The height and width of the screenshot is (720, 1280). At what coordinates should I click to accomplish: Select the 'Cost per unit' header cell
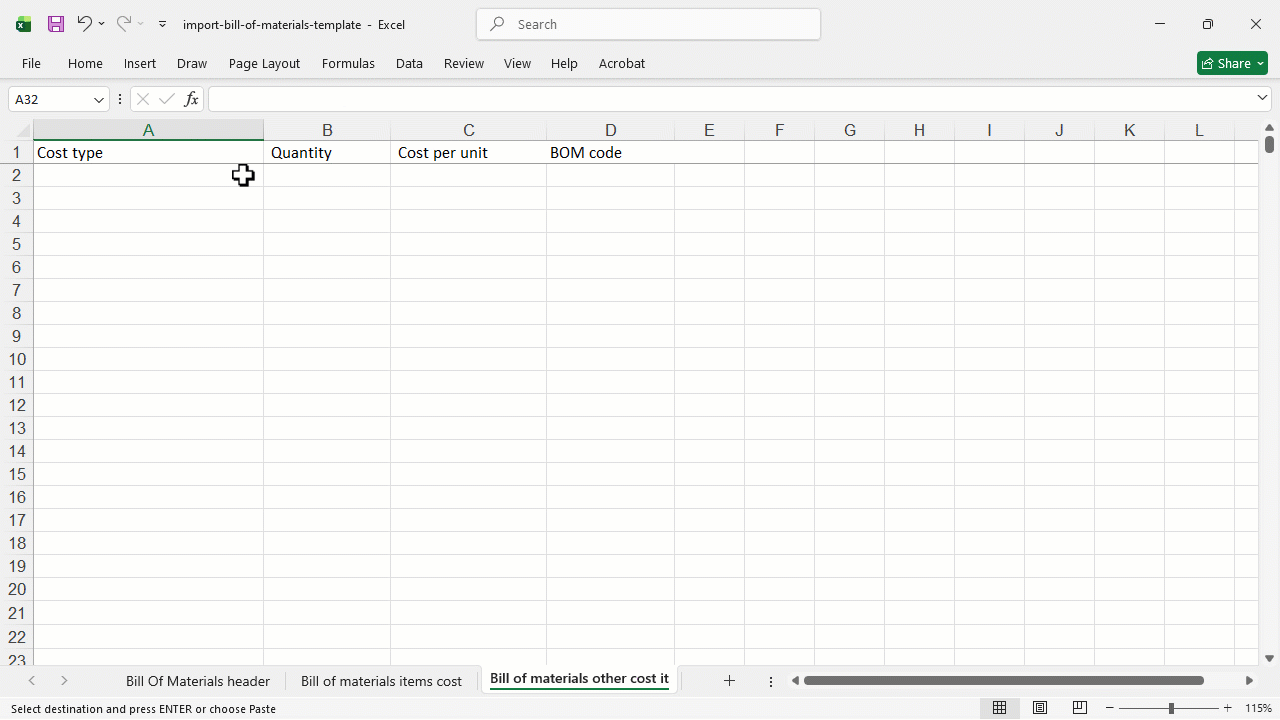pos(468,153)
